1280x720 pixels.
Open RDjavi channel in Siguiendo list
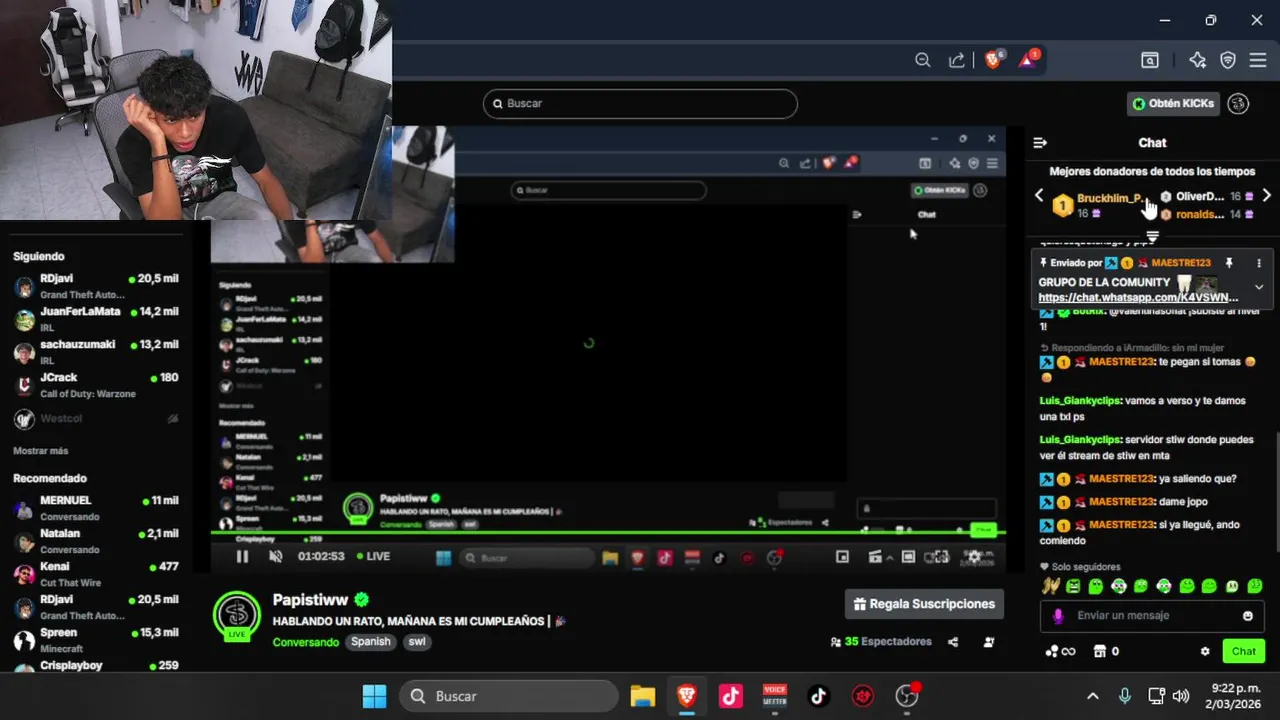tap(96, 286)
